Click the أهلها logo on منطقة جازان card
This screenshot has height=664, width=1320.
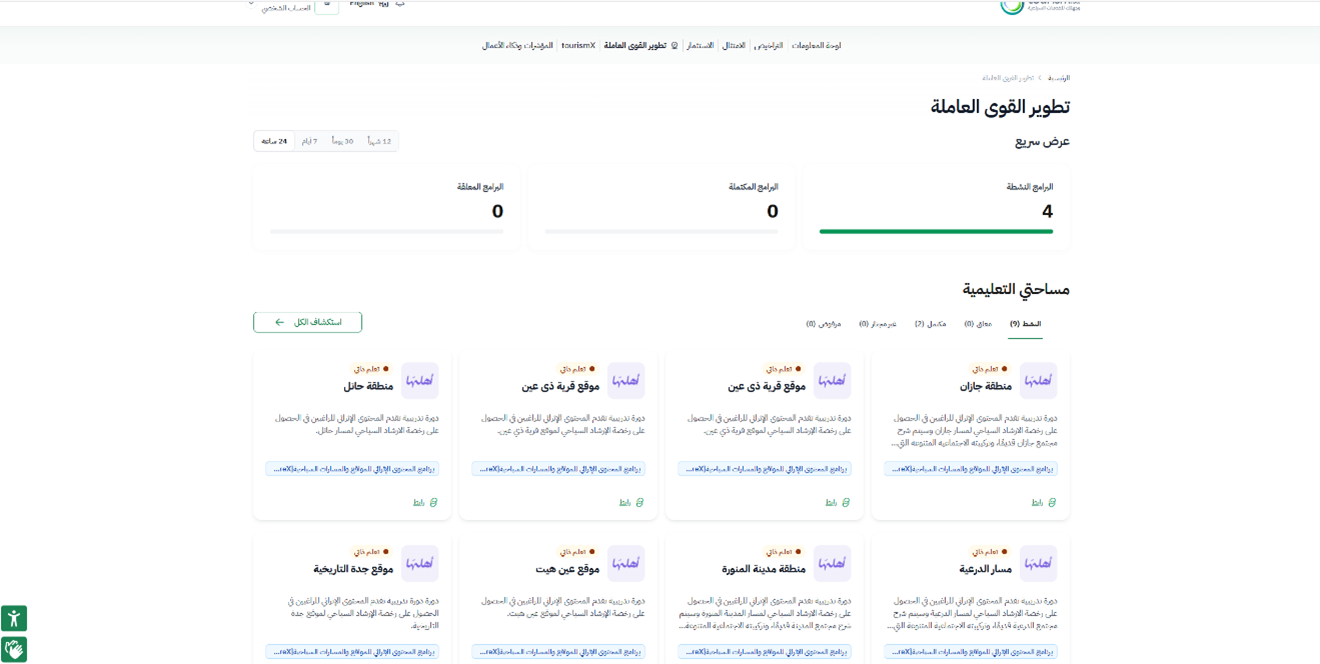point(1038,381)
